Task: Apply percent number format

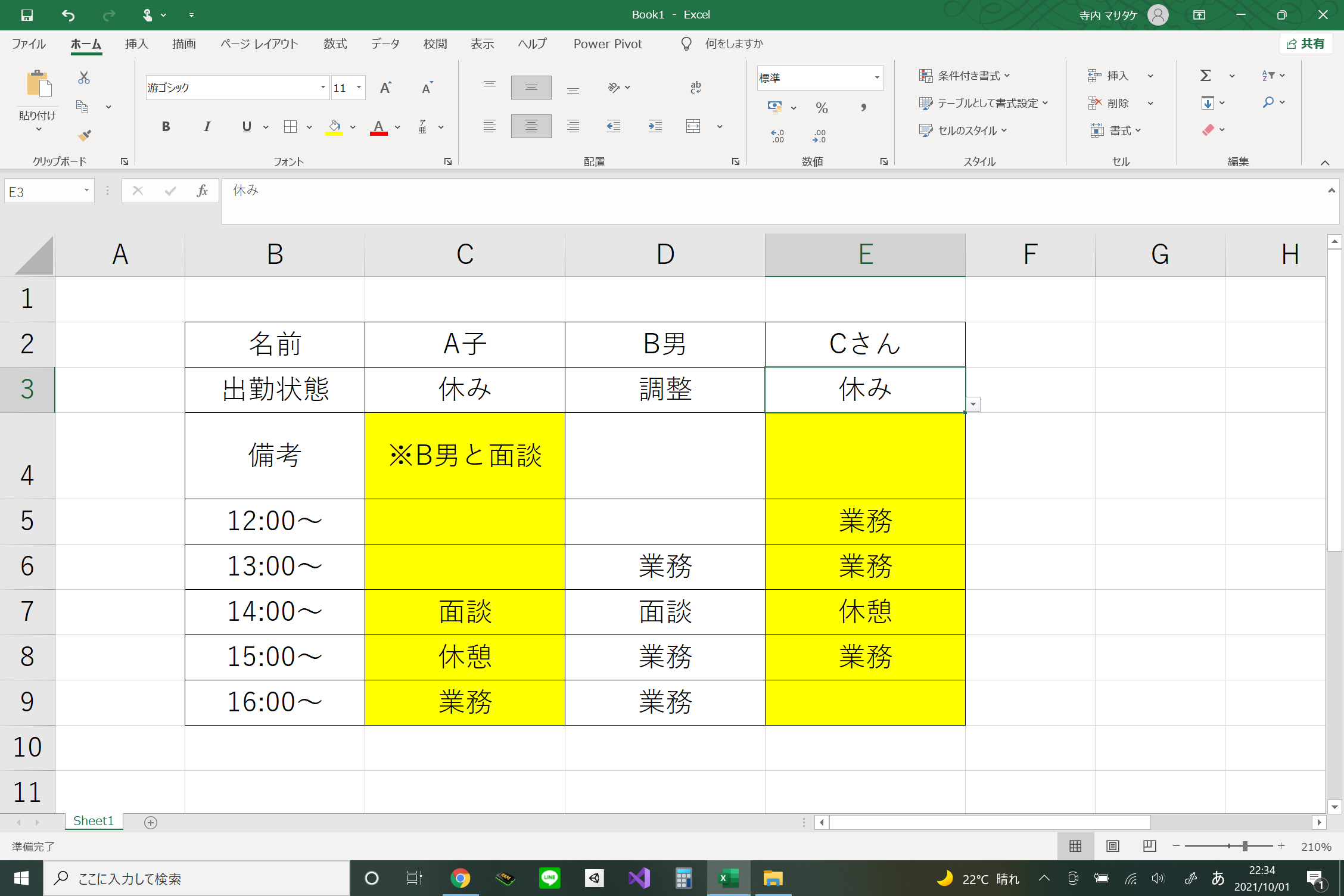Action: pyautogui.click(x=822, y=108)
